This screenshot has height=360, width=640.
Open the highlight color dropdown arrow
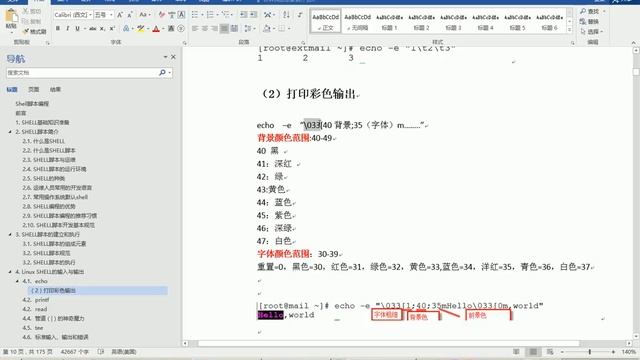click(147, 29)
